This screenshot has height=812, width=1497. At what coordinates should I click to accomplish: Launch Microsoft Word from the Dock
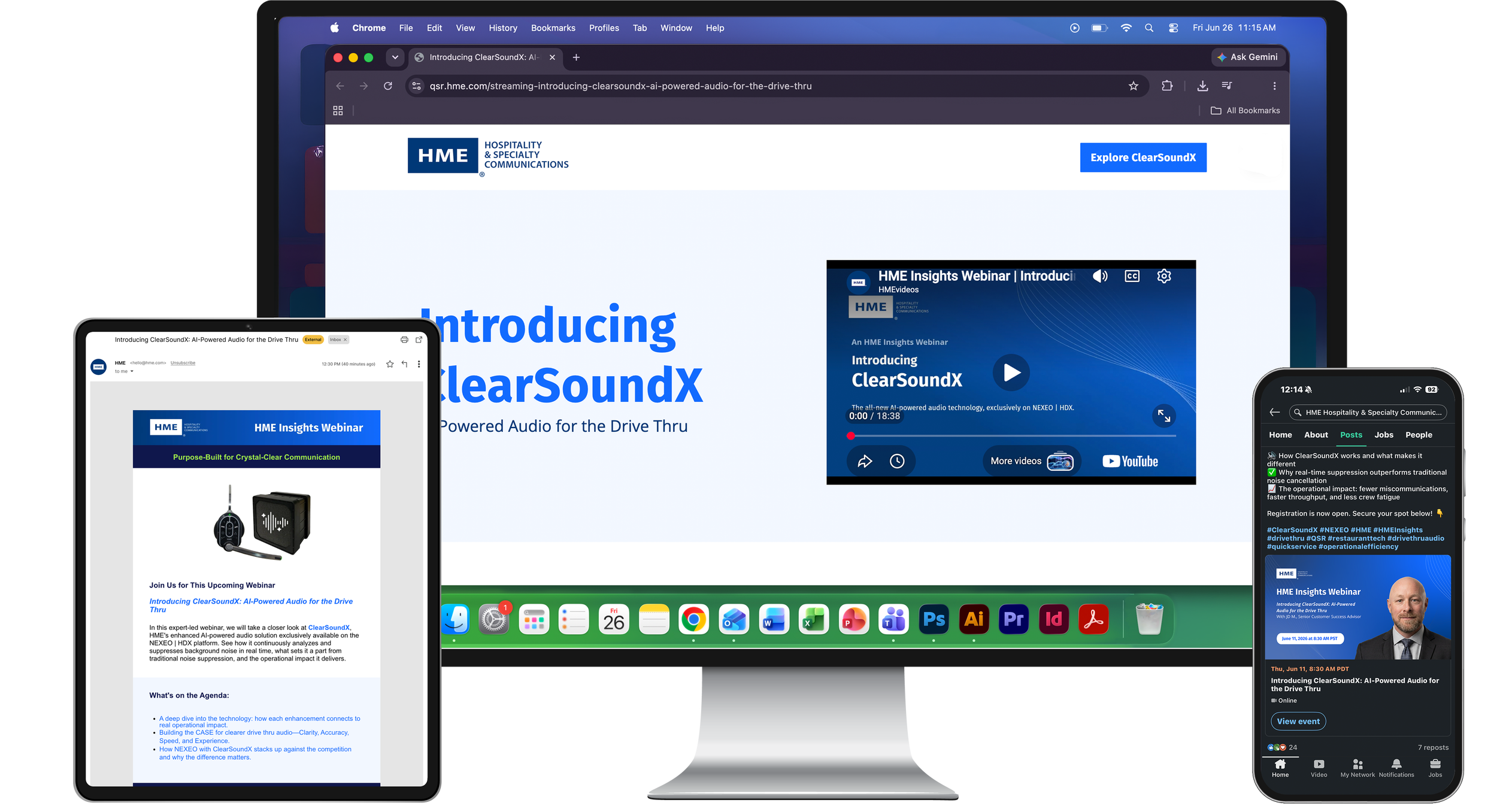(x=774, y=619)
